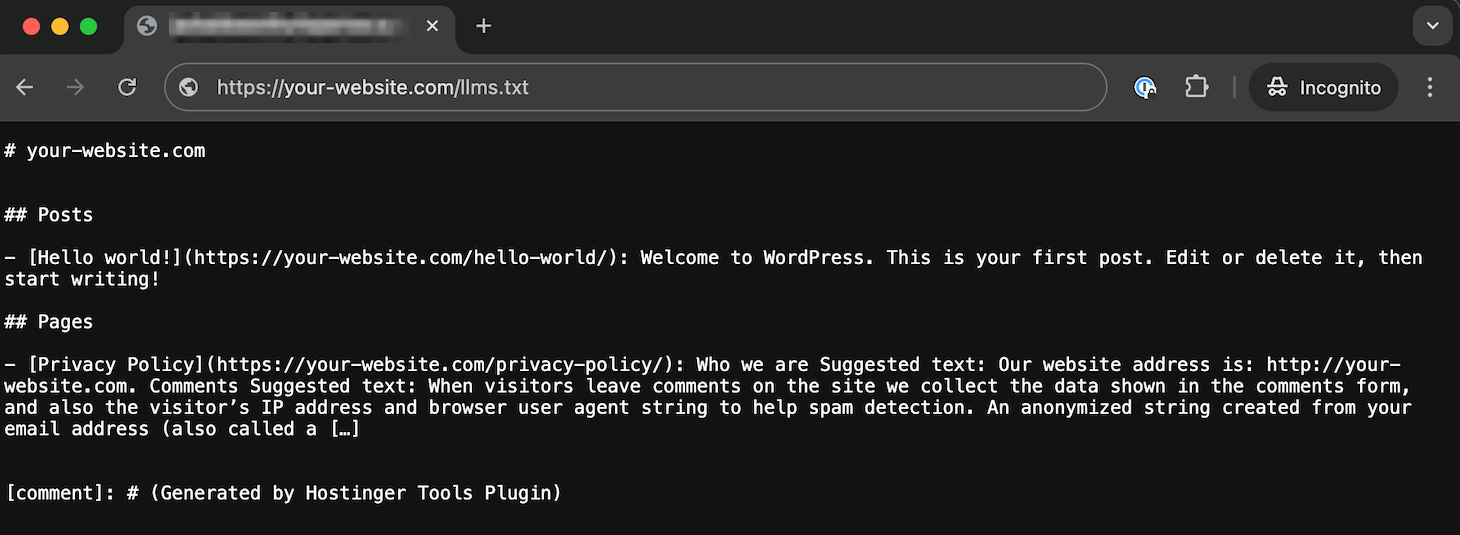This screenshot has height=535, width=1460.
Task: Go back to the previous page
Action: 25,88
